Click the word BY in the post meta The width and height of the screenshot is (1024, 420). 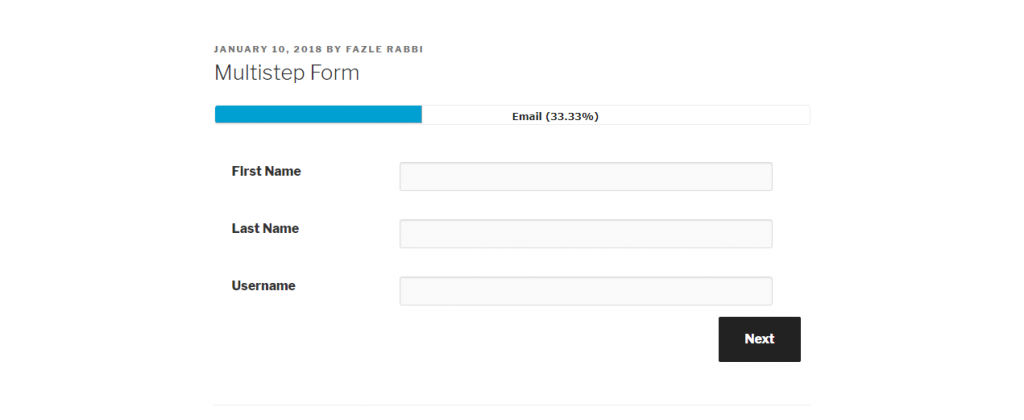point(334,49)
